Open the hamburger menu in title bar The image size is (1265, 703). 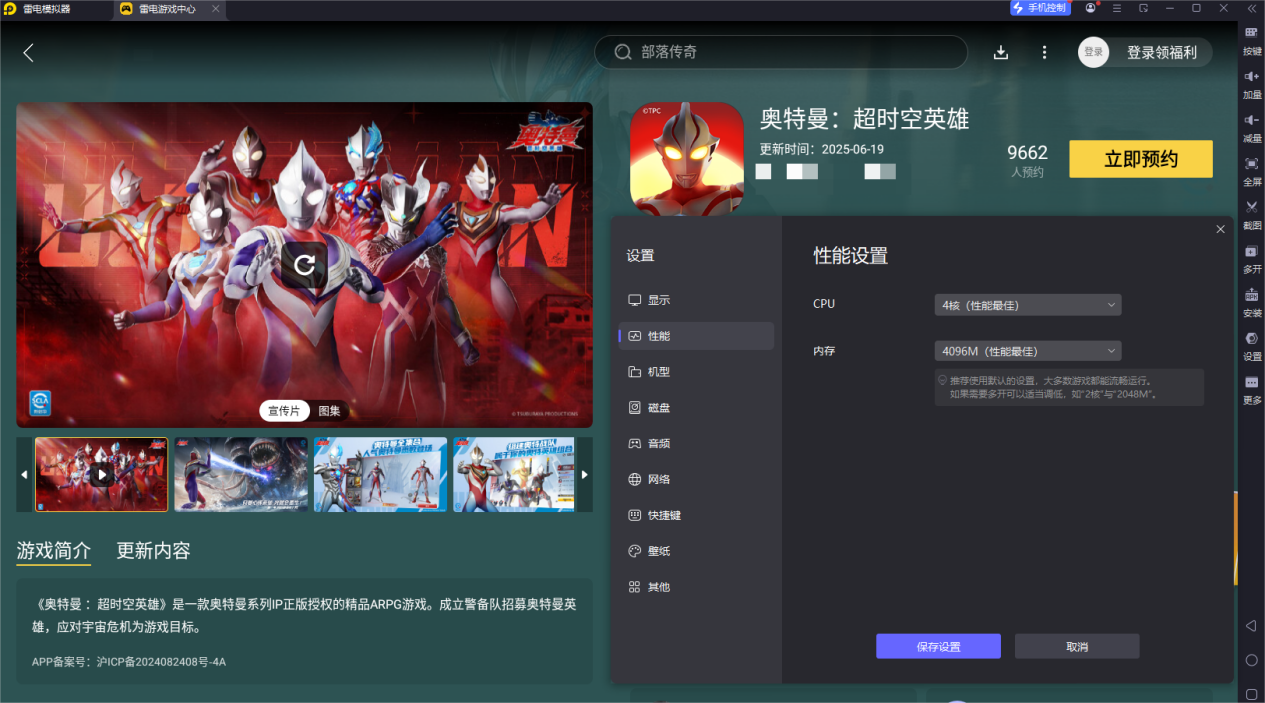point(1117,8)
